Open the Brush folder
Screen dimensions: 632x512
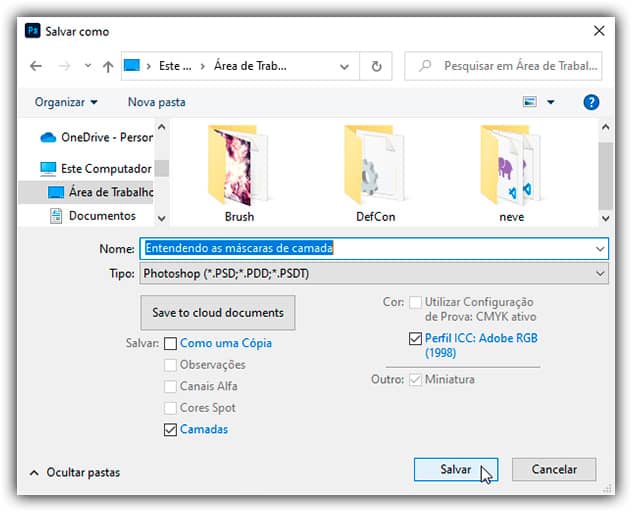pyautogui.click(x=239, y=170)
